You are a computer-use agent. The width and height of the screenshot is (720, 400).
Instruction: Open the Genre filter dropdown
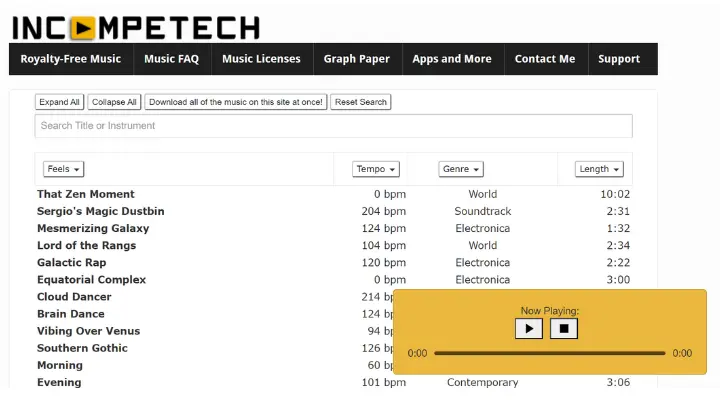pyautogui.click(x=460, y=169)
